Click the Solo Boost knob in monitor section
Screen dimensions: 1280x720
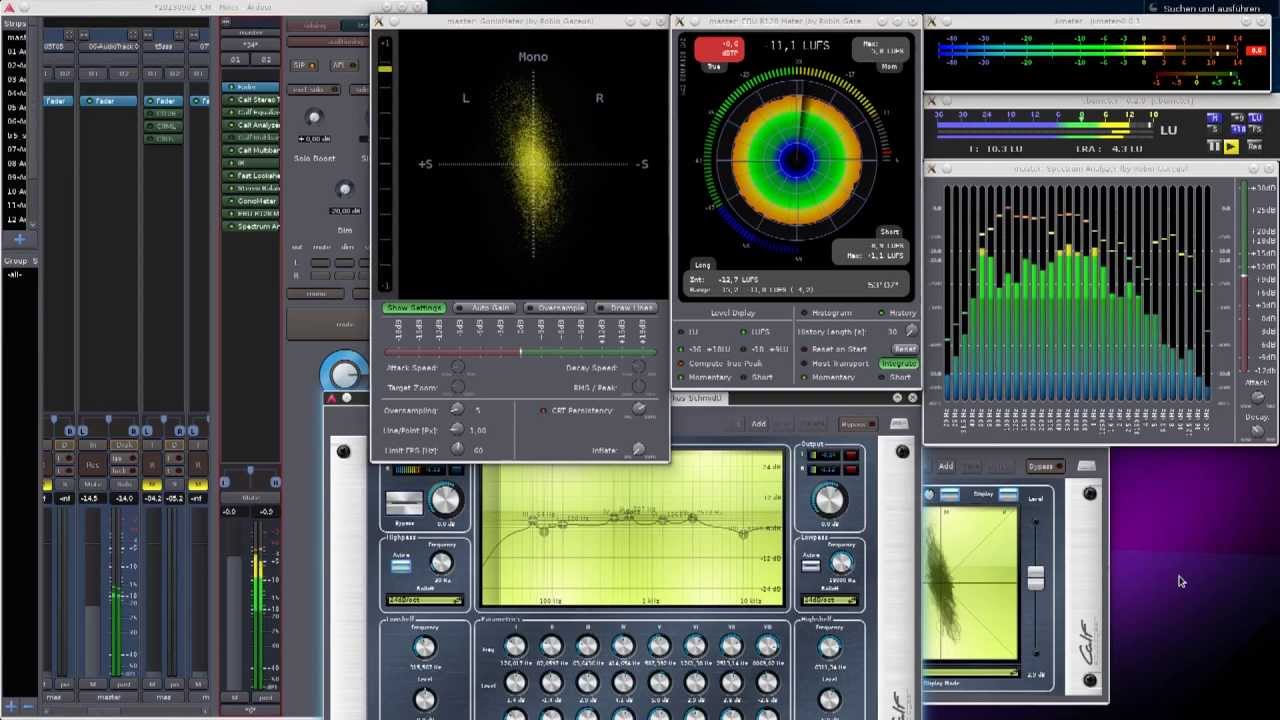tap(314, 118)
